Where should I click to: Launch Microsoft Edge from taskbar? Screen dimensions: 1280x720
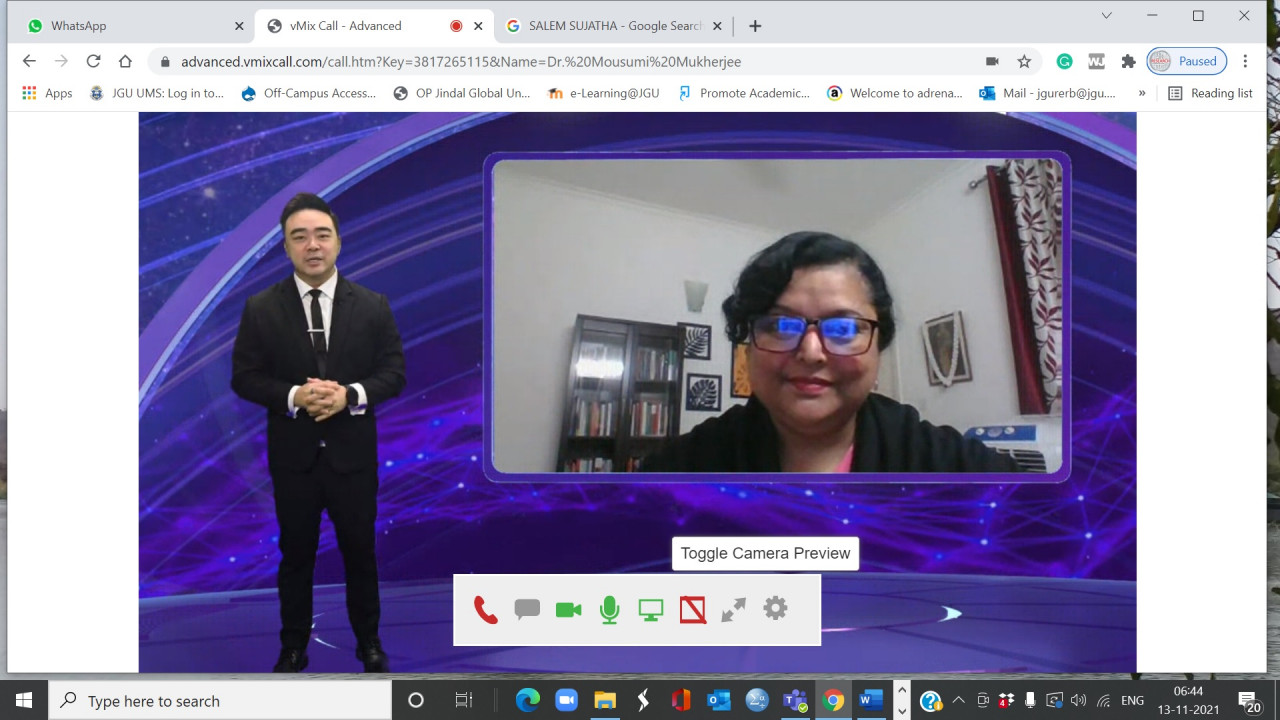tap(527, 700)
